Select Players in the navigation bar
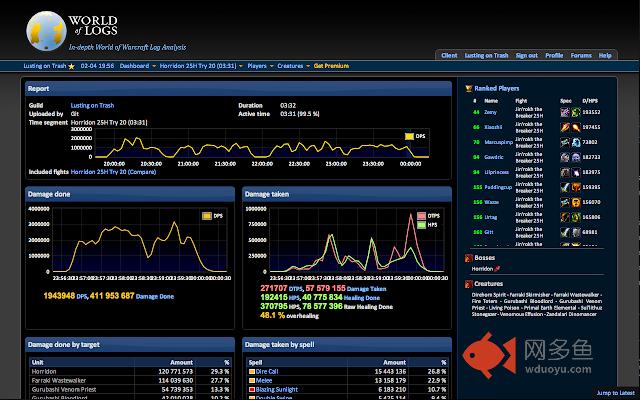Image resolution: width=640 pixels, height=400 pixels. (257, 66)
